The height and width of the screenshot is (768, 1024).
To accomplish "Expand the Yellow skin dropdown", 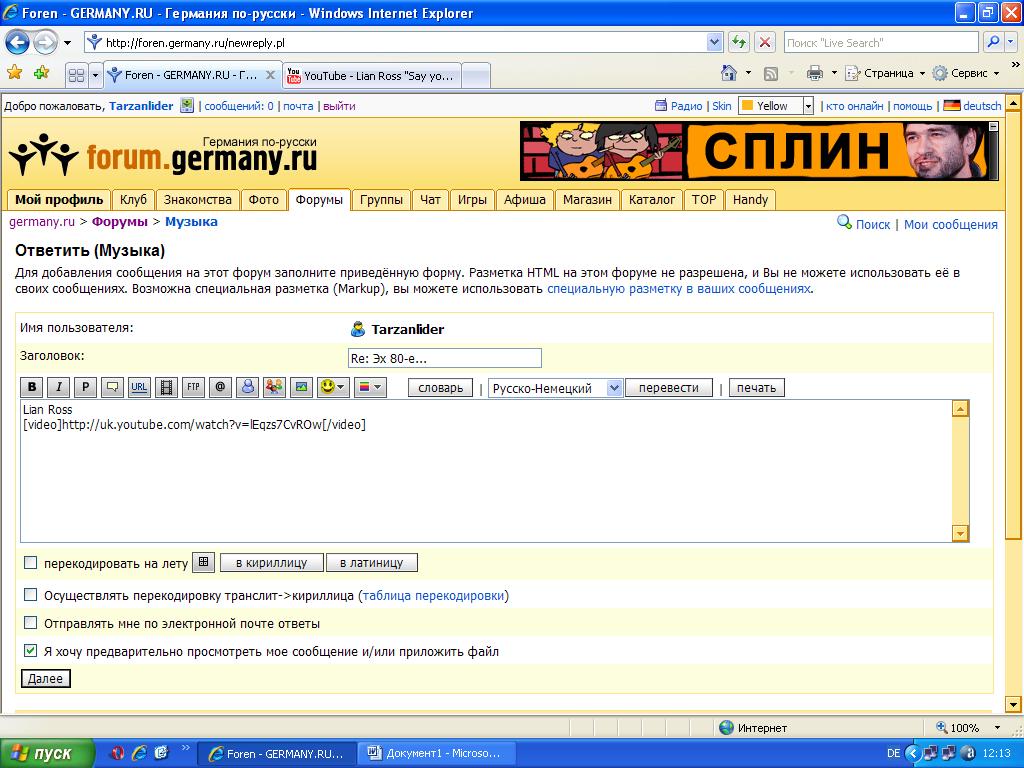I will (807, 106).
